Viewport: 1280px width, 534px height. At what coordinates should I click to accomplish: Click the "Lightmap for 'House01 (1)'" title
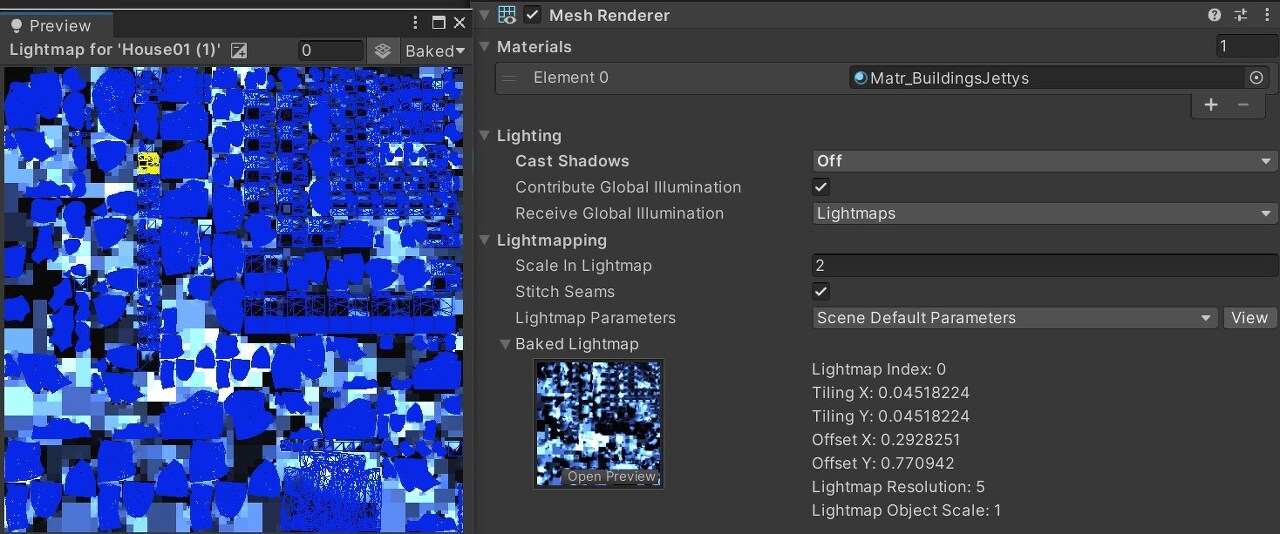pyautogui.click(x=115, y=50)
